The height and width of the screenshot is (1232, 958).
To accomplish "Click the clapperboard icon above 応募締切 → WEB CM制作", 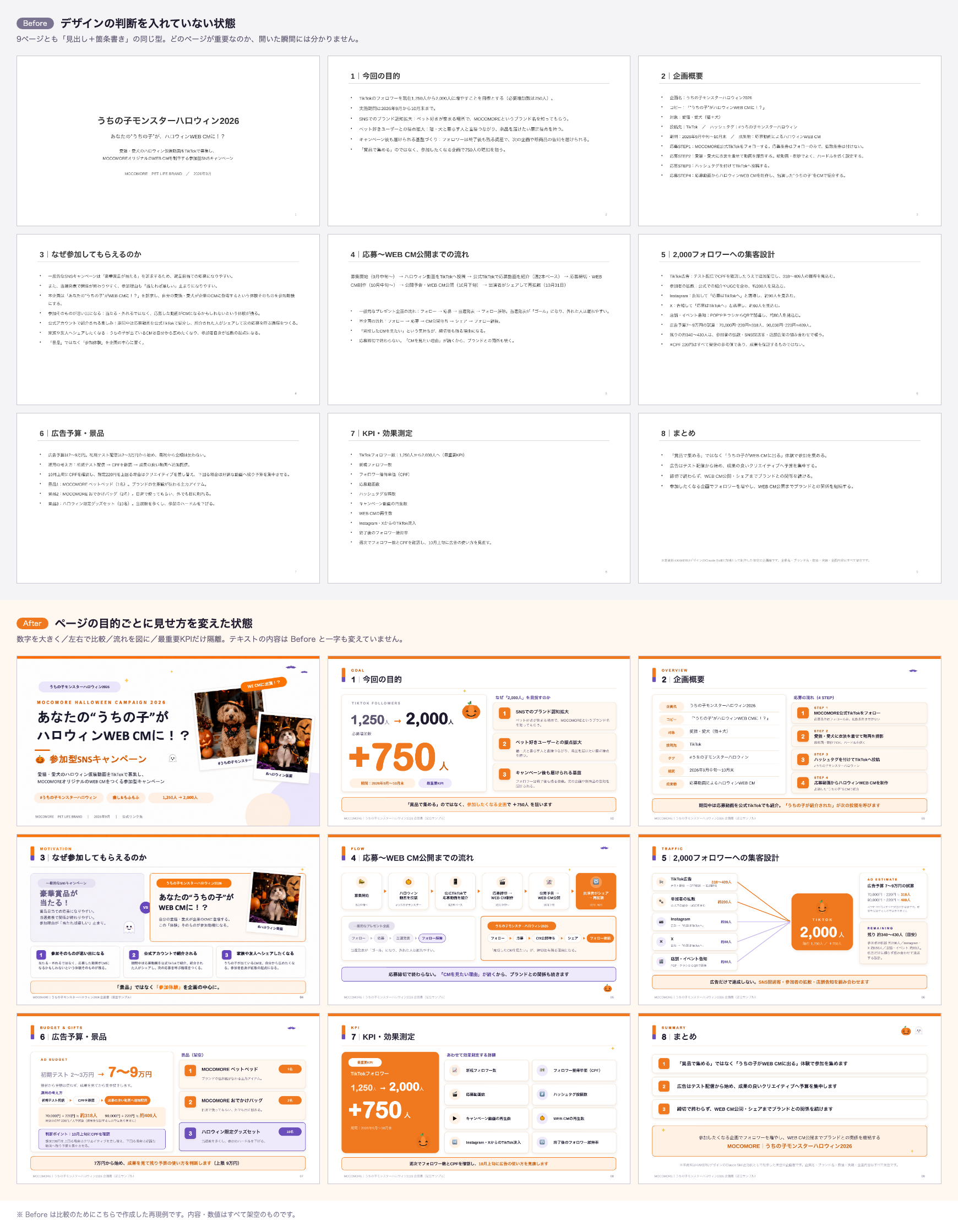I will 502,882.
